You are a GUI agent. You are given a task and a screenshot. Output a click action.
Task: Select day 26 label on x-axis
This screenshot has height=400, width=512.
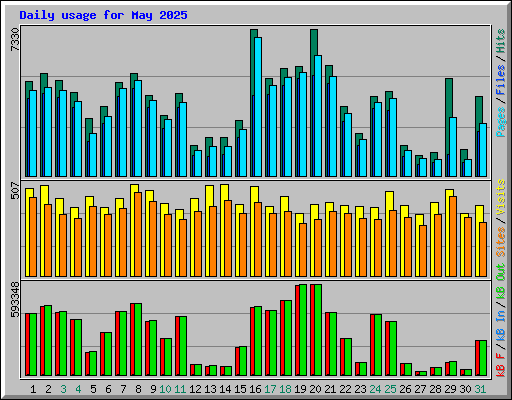(x=405, y=389)
